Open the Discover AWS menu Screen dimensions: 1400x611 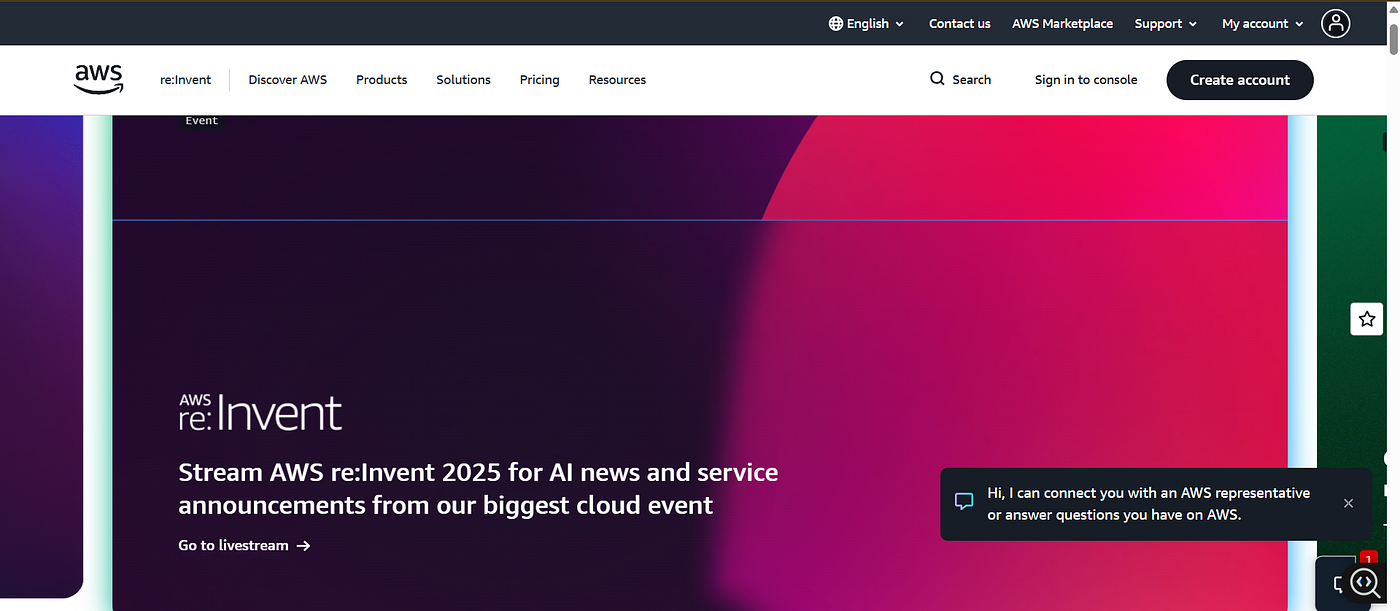point(288,79)
